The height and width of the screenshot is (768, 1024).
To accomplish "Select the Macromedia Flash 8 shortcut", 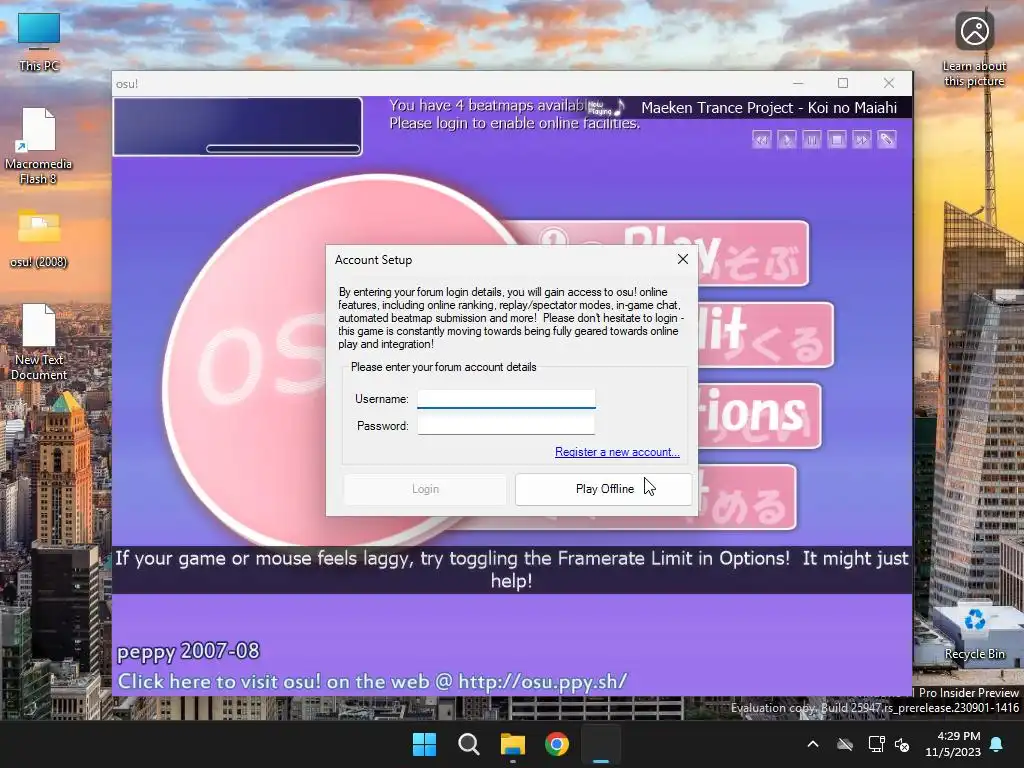I will (39, 146).
